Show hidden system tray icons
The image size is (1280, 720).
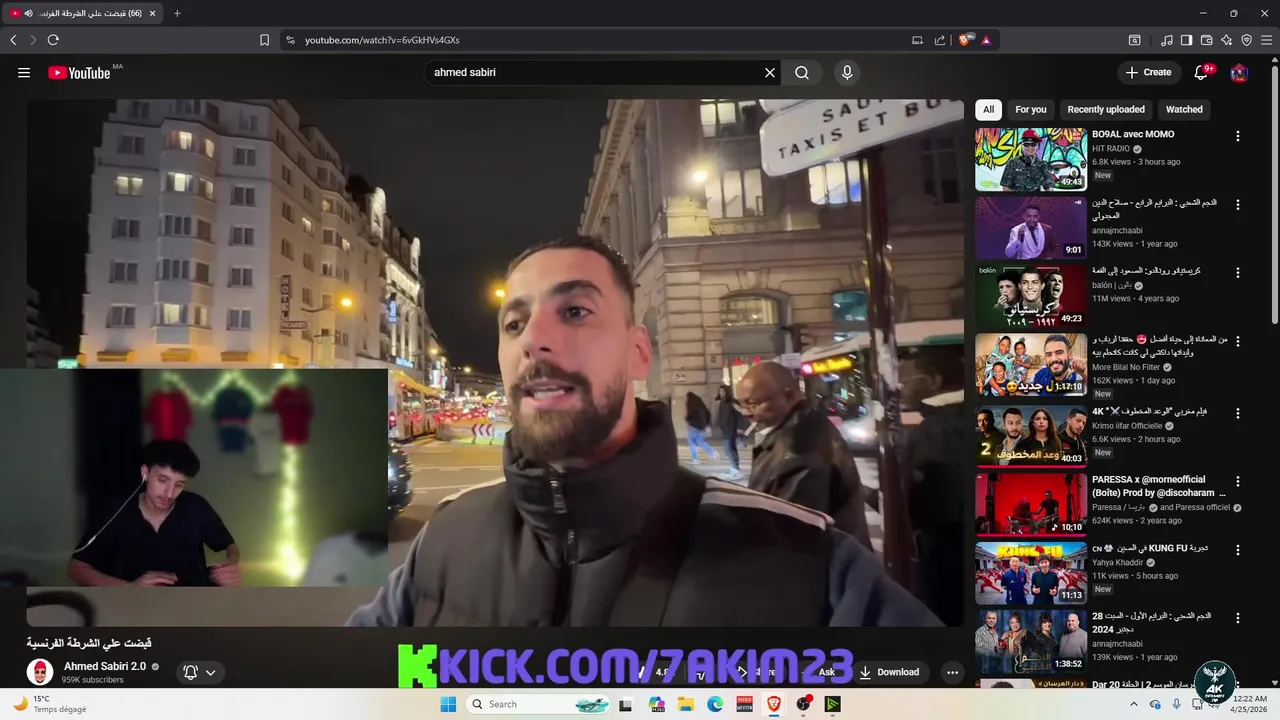pyautogui.click(x=1135, y=704)
